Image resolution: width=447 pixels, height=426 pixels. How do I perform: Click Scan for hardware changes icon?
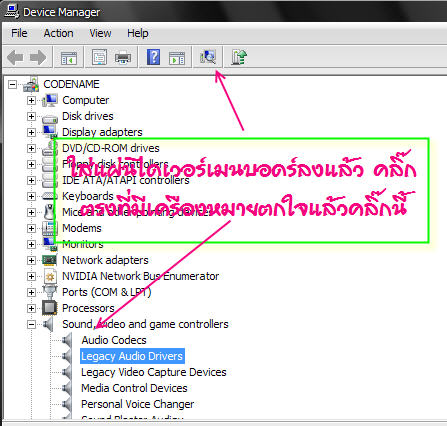coord(208,57)
